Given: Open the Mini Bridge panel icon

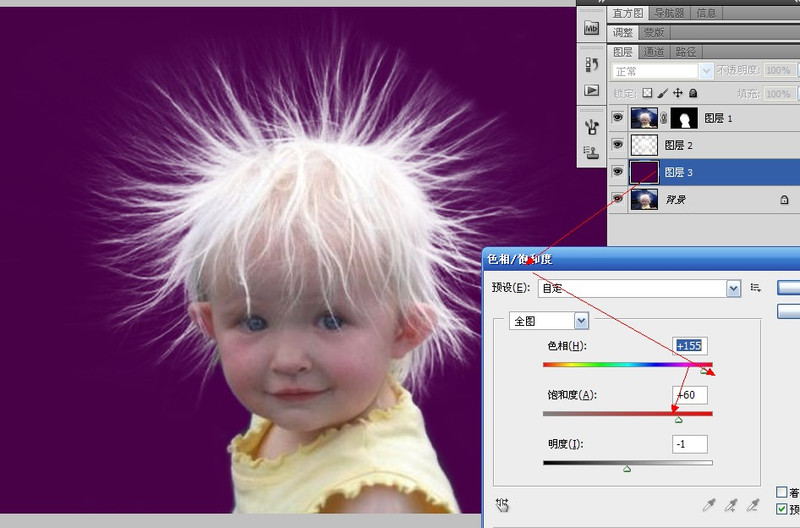Looking at the screenshot, I should point(591,28).
